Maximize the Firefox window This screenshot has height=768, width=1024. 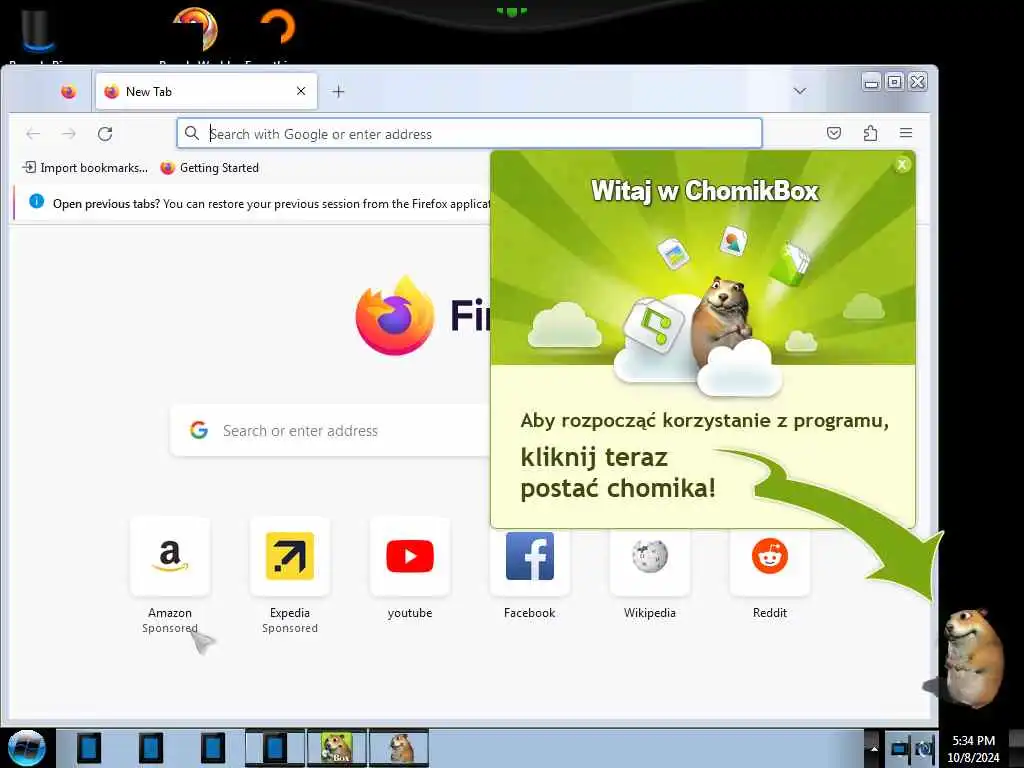click(895, 82)
